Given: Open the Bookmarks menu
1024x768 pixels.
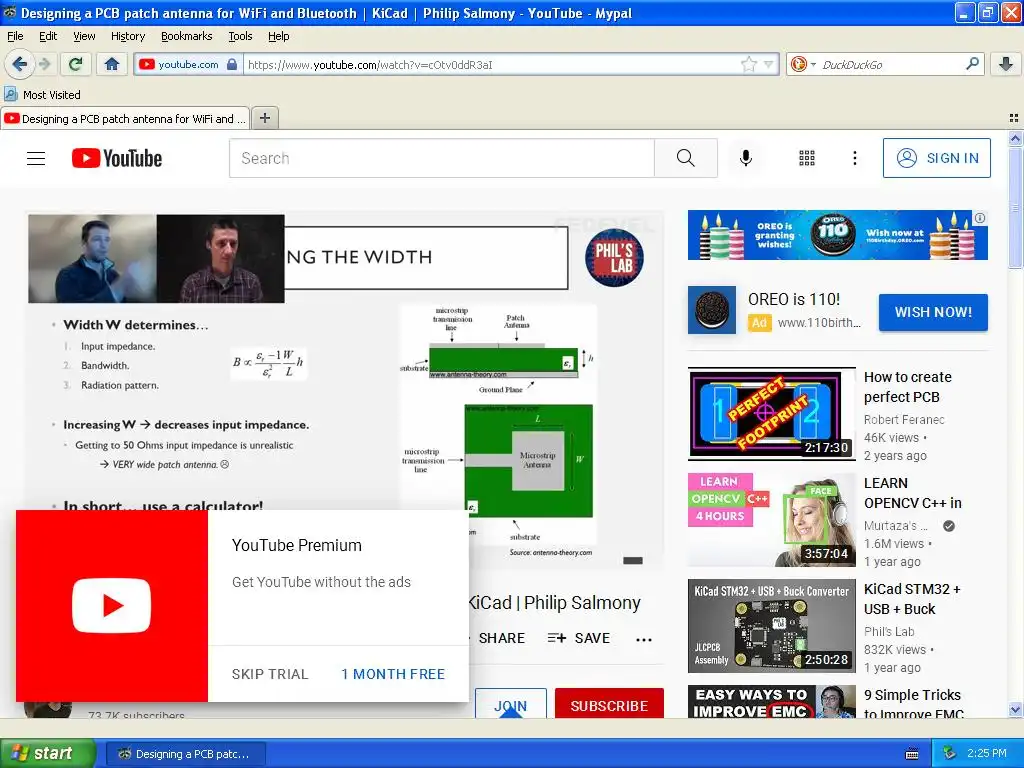Looking at the screenshot, I should [x=187, y=36].
